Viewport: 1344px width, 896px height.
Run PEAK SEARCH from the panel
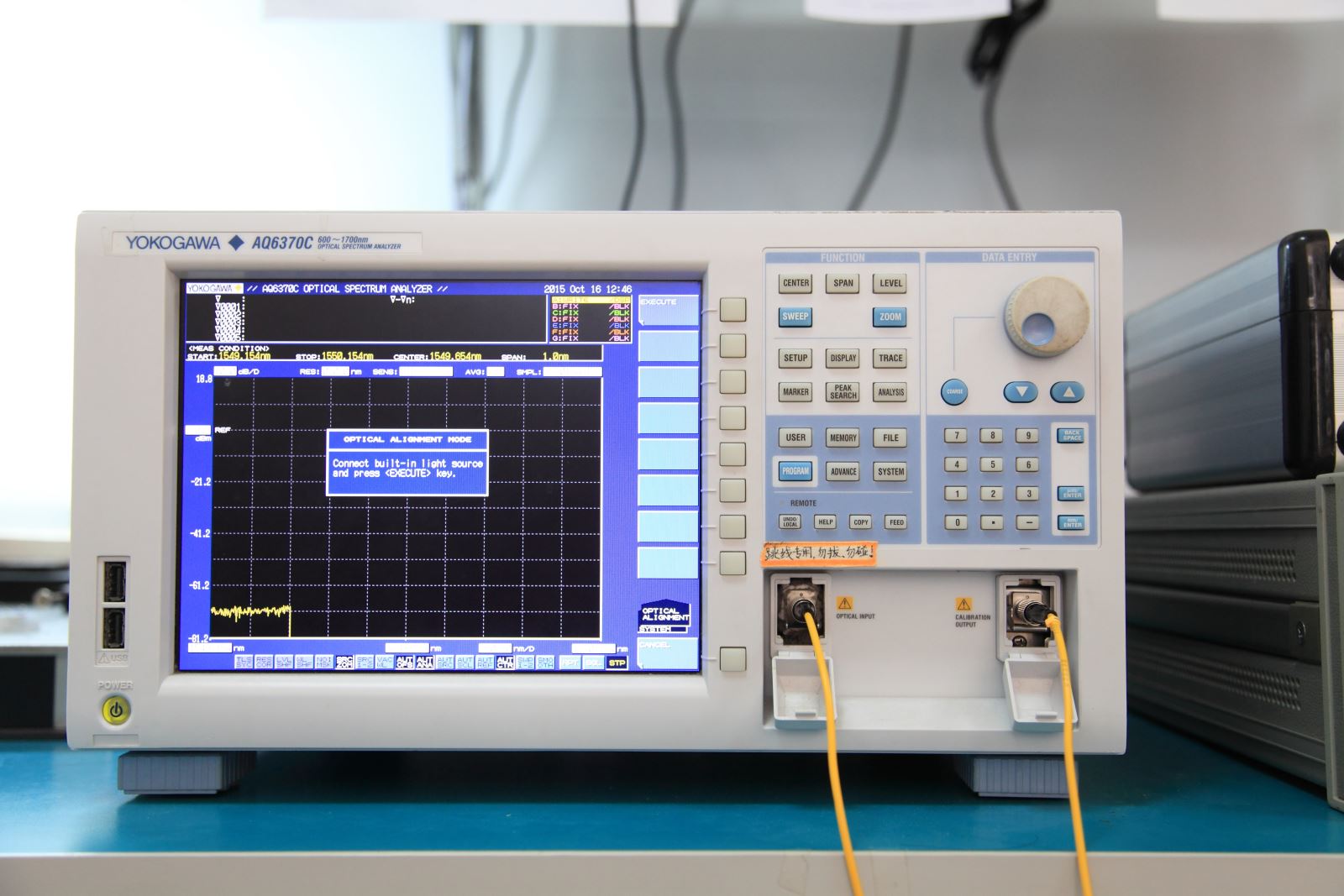pos(843,392)
